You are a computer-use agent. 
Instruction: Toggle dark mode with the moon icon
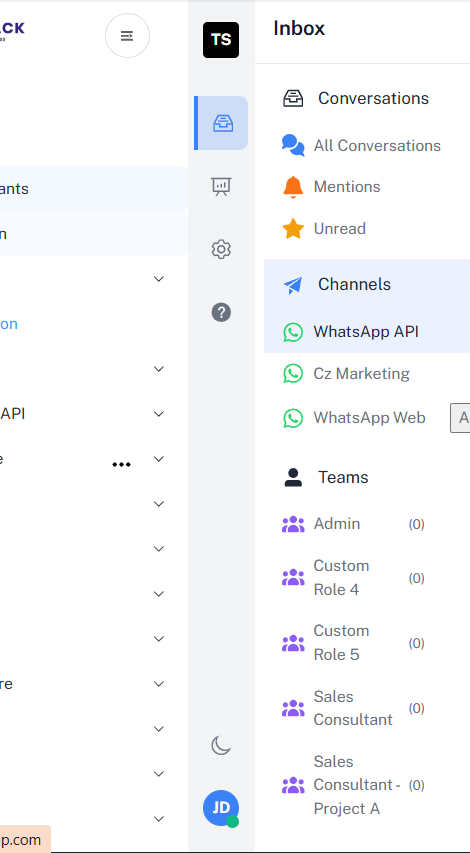[x=221, y=745]
